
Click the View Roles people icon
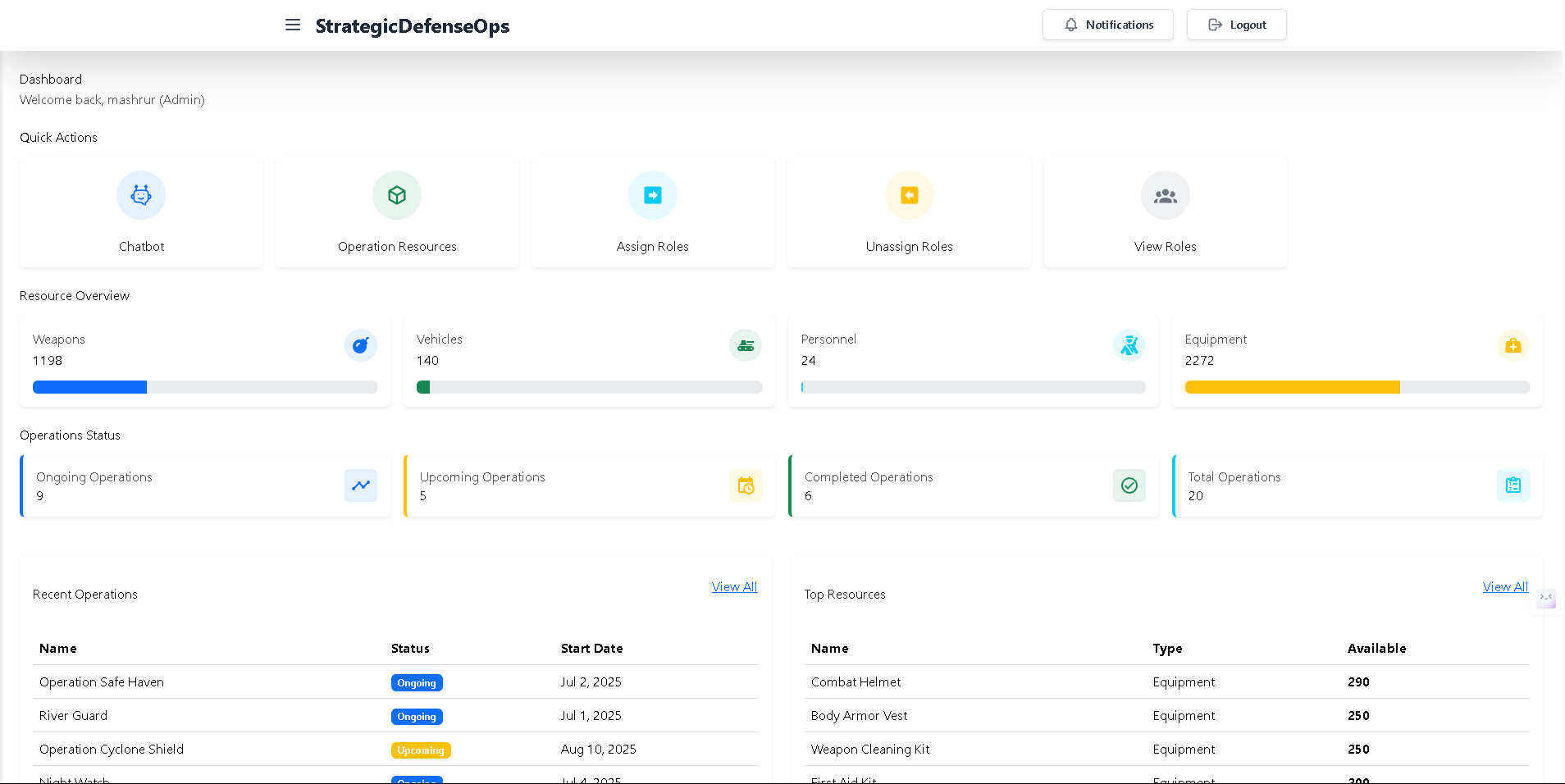coord(1166,195)
